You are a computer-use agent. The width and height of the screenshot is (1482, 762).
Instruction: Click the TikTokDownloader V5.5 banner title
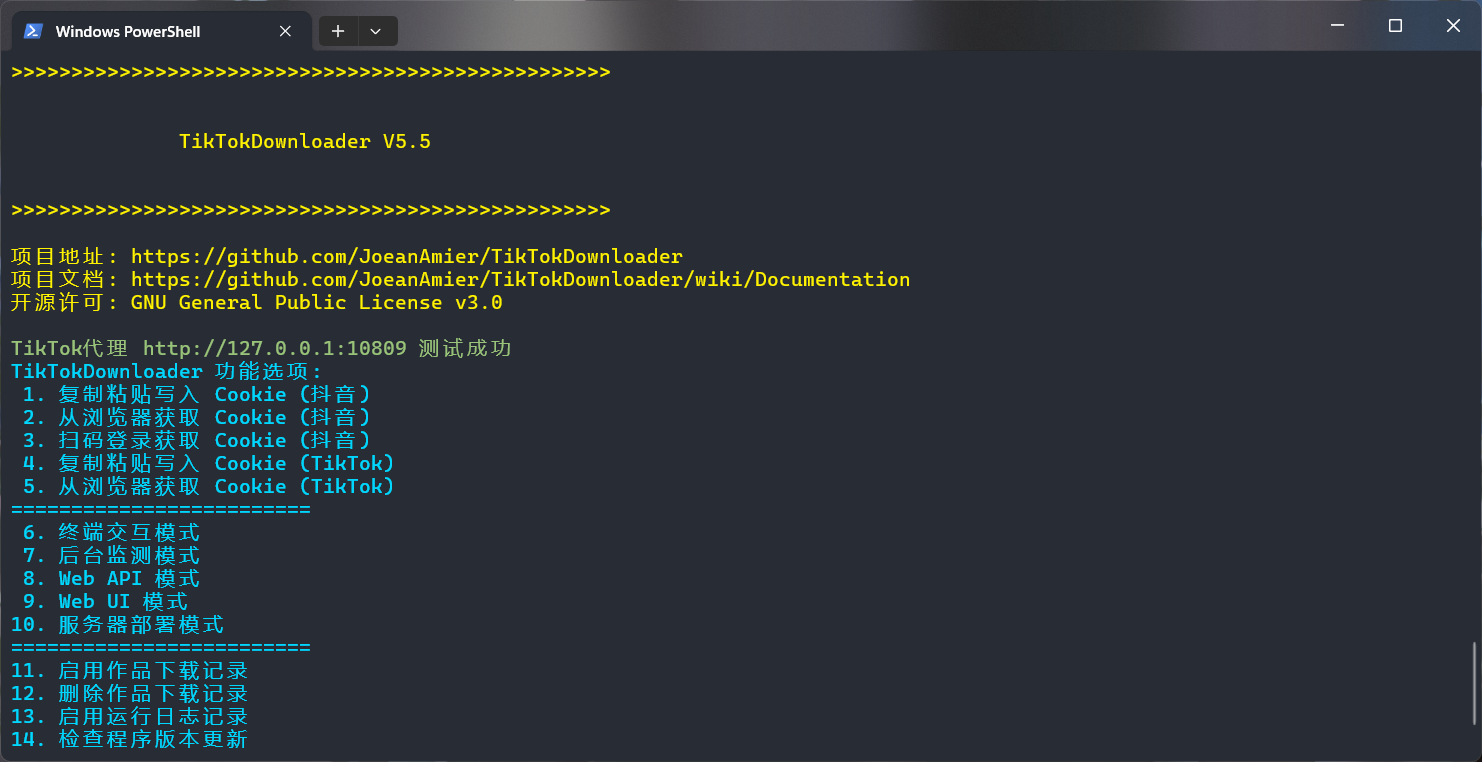click(x=305, y=142)
